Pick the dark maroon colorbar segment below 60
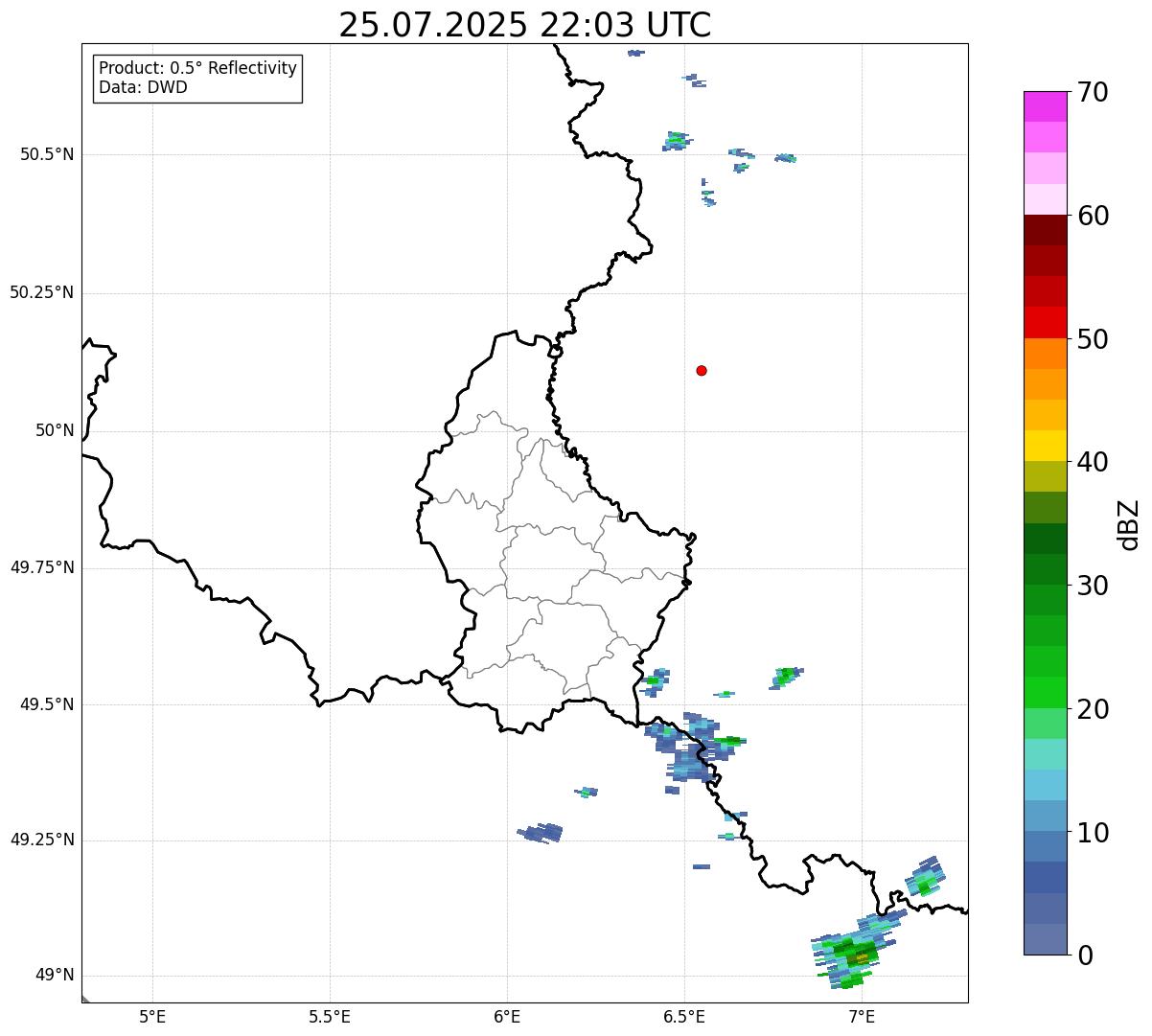 click(x=1045, y=230)
